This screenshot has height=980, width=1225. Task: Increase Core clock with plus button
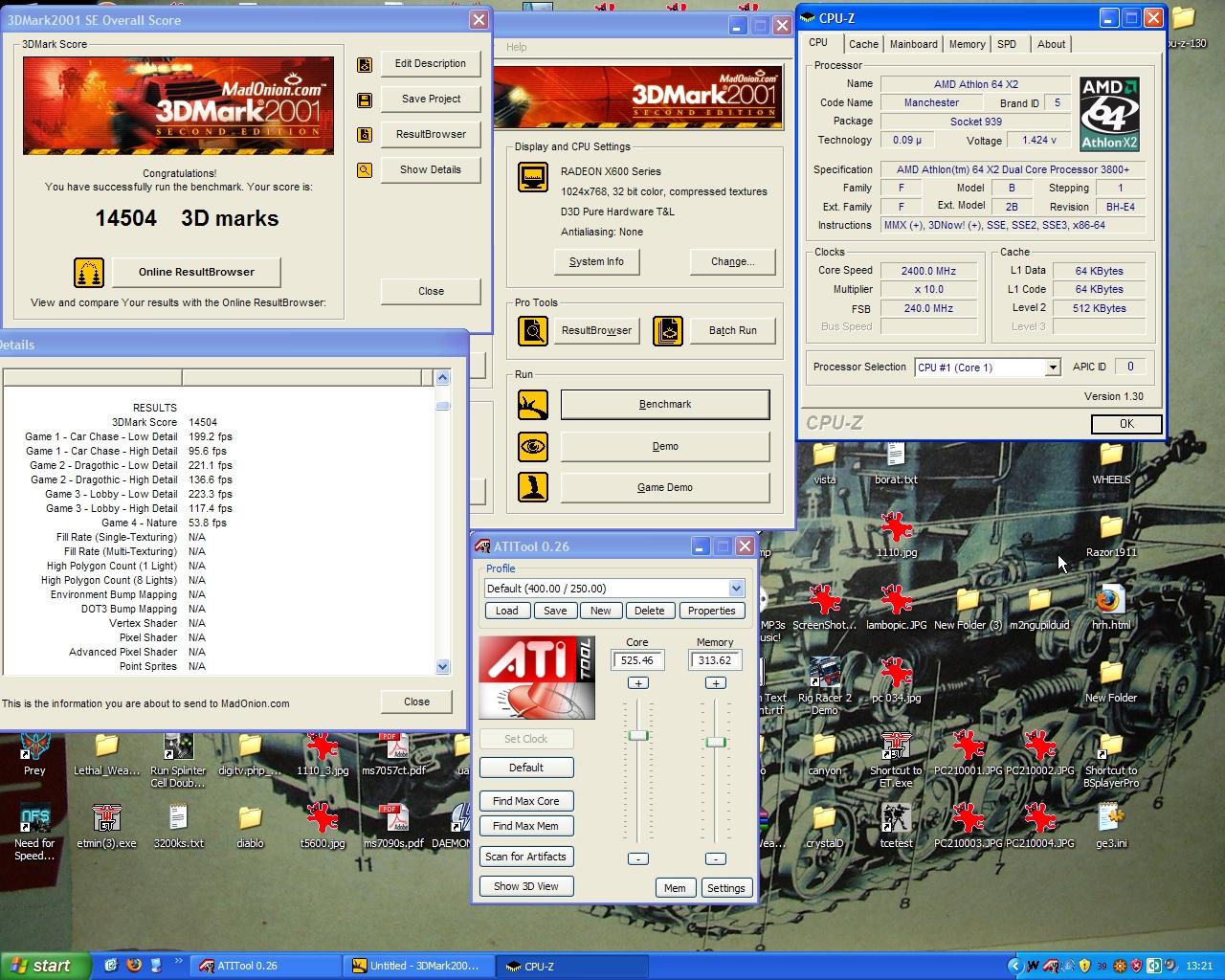point(638,683)
